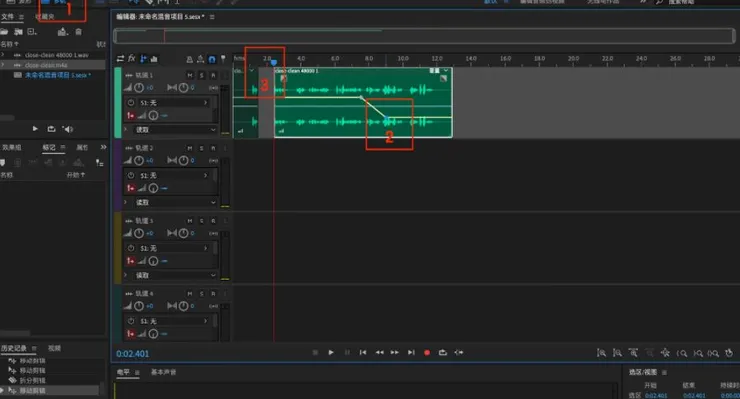Click the blue playhead marker on the ruler

(x=274, y=62)
